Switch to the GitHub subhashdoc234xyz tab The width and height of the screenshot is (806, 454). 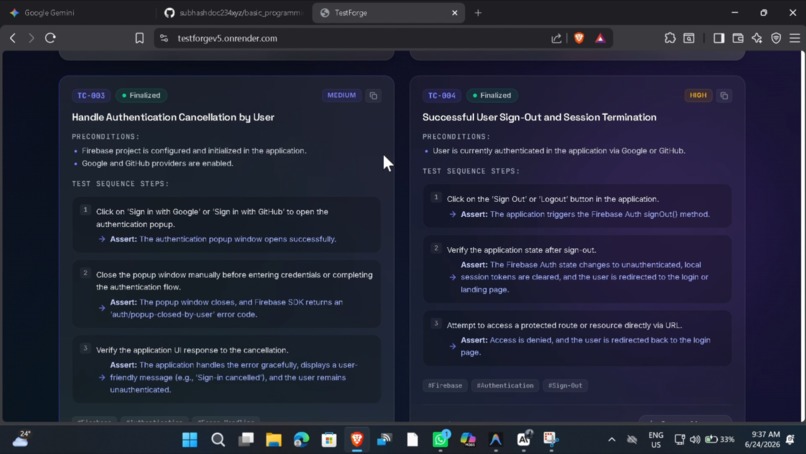pos(234,13)
